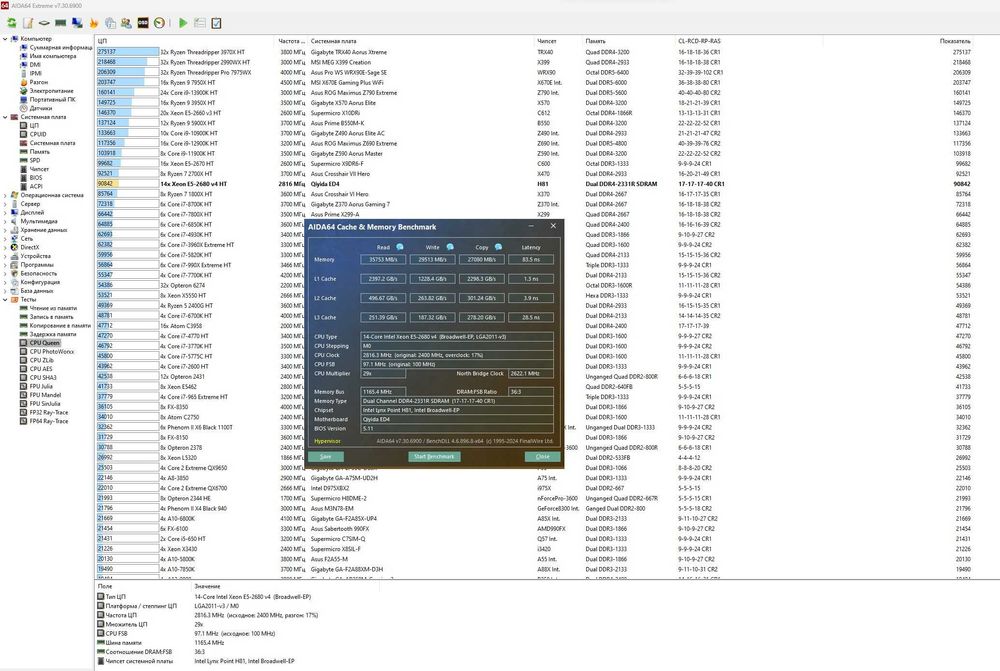Expand the Хранение данных tree node
The image size is (1000, 671).
[x=4, y=230]
